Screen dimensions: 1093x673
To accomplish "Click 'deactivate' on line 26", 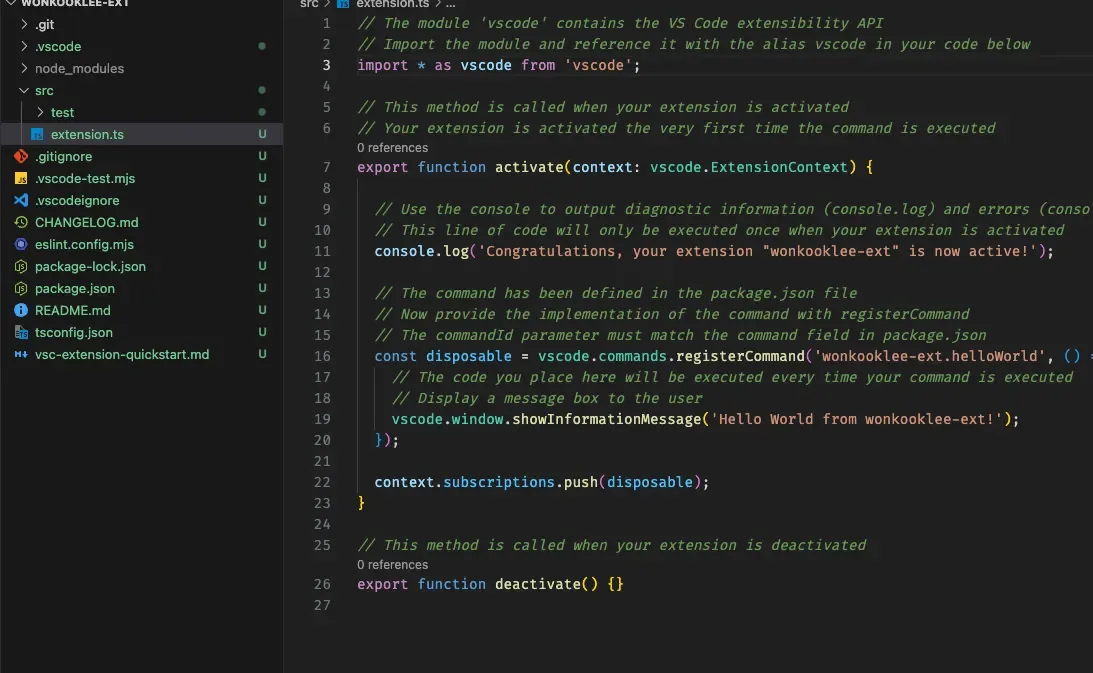I will coord(537,584).
